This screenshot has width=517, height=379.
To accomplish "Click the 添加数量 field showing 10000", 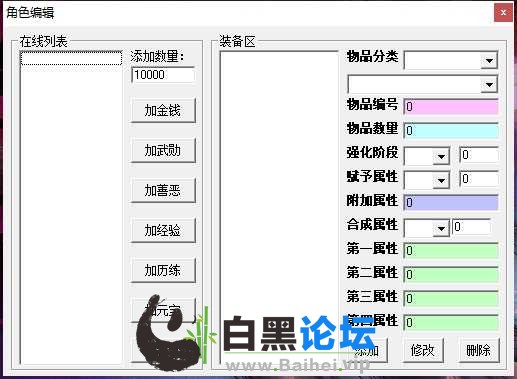I will pyautogui.click(x=163, y=75).
